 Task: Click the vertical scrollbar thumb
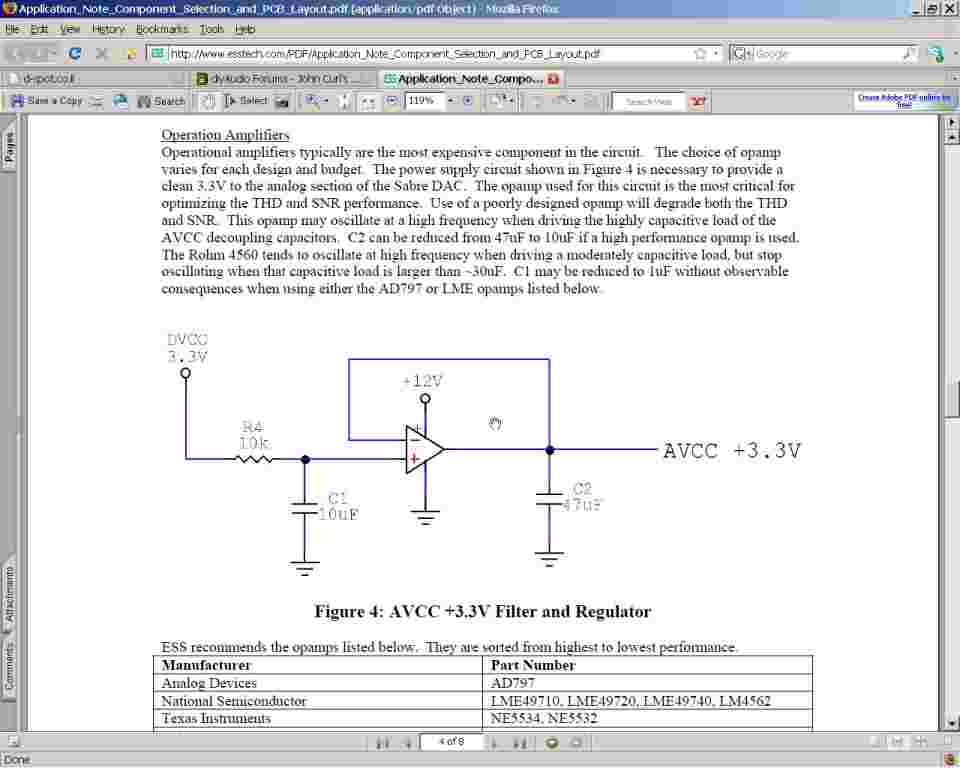tap(951, 399)
